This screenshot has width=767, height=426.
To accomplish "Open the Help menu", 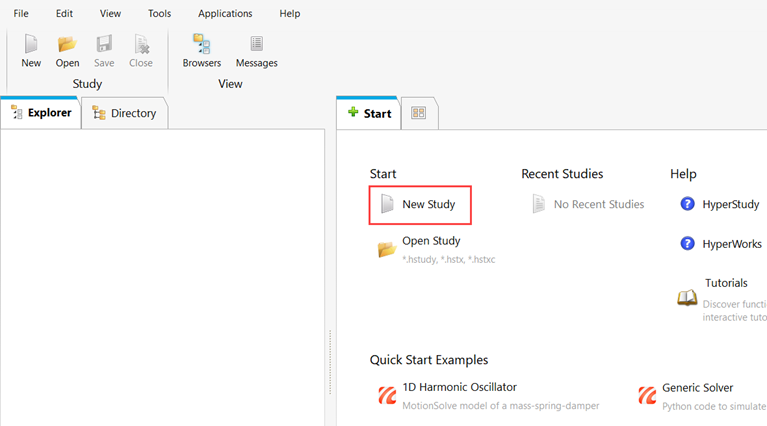I will coord(290,14).
